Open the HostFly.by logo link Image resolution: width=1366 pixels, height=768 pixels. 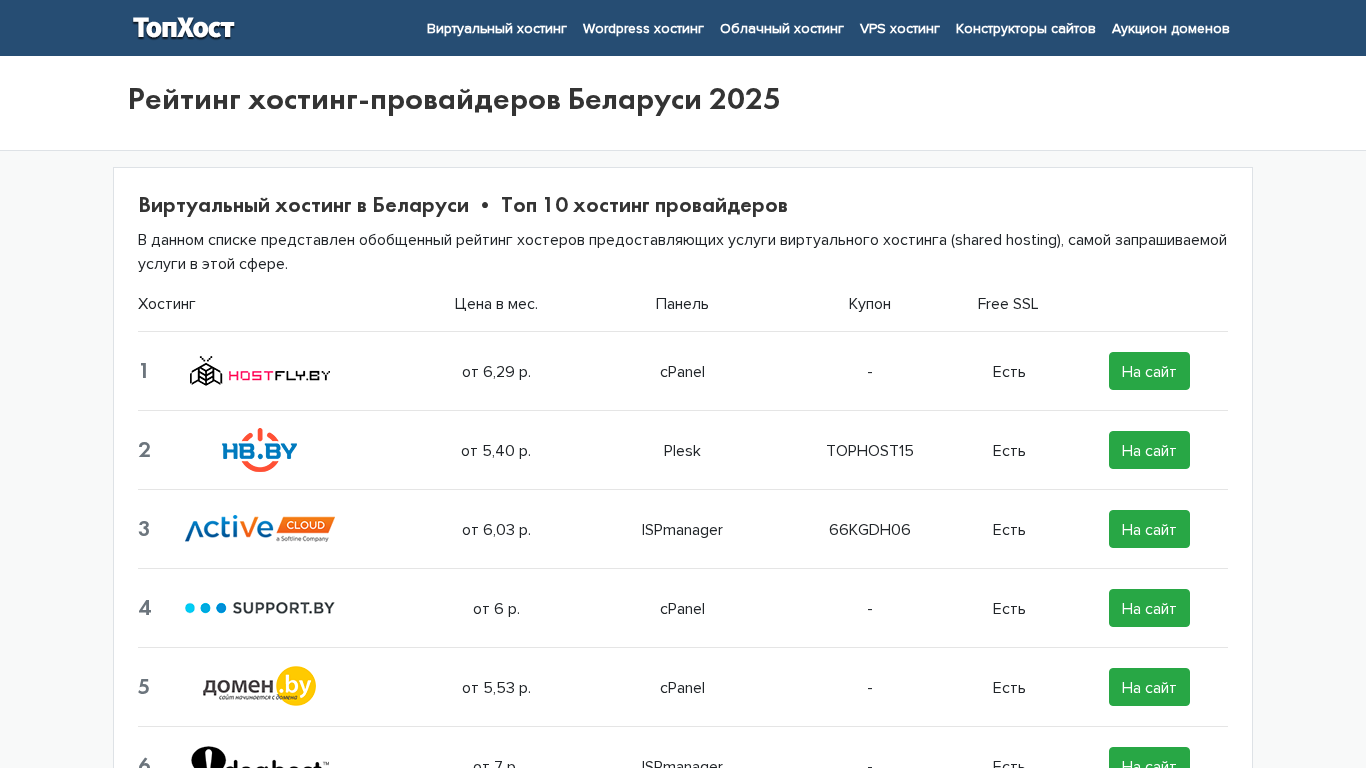(x=260, y=371)
